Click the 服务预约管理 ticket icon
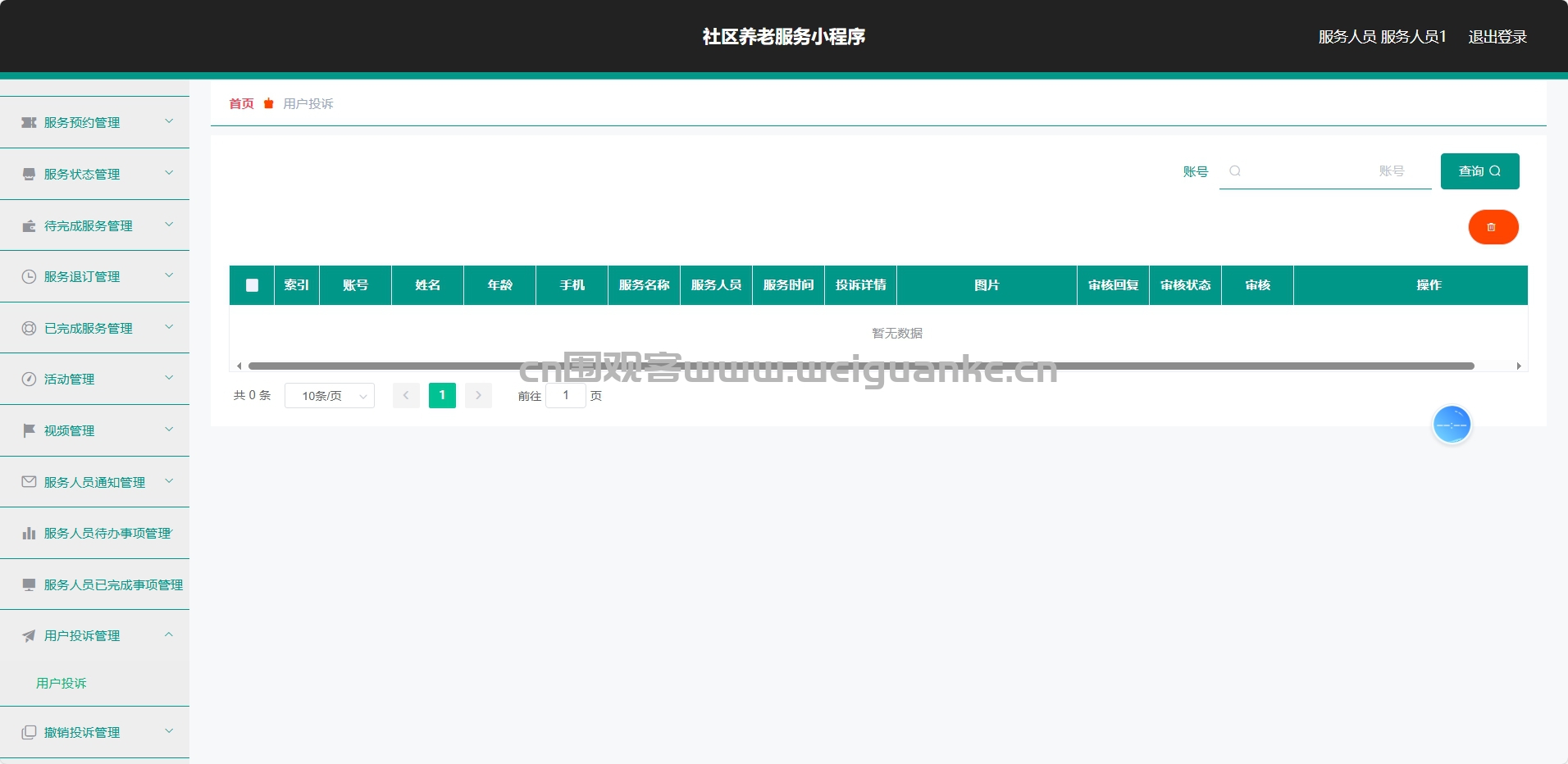This screenshot has height=764, width=1568. click(x=29, y=122)
